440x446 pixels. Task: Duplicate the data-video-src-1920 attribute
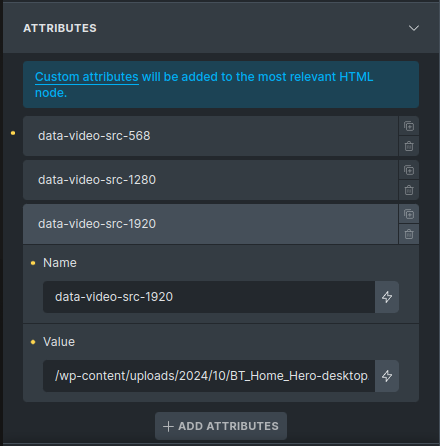click(409, 214)
